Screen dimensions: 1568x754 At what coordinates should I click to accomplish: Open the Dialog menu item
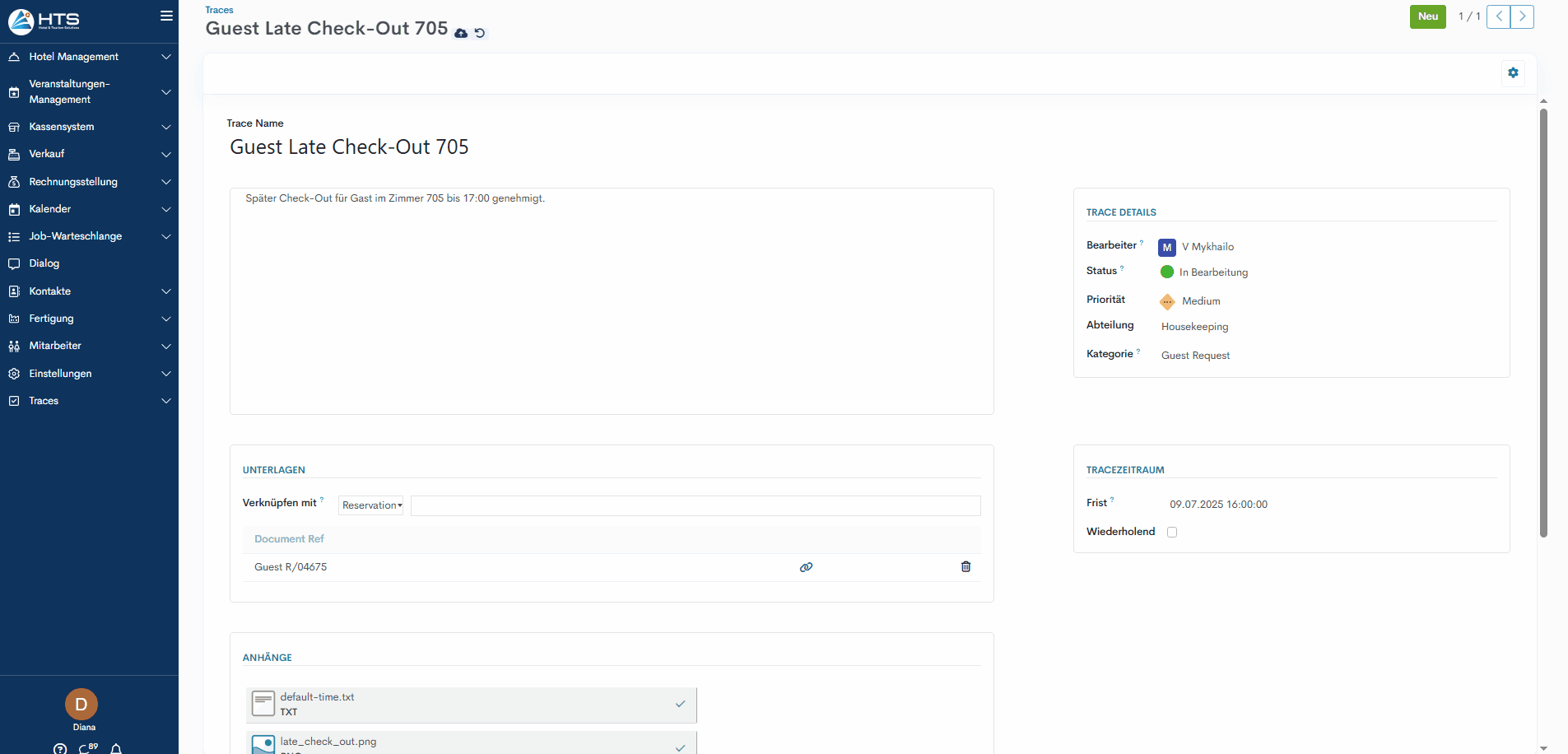coord(44,263)
